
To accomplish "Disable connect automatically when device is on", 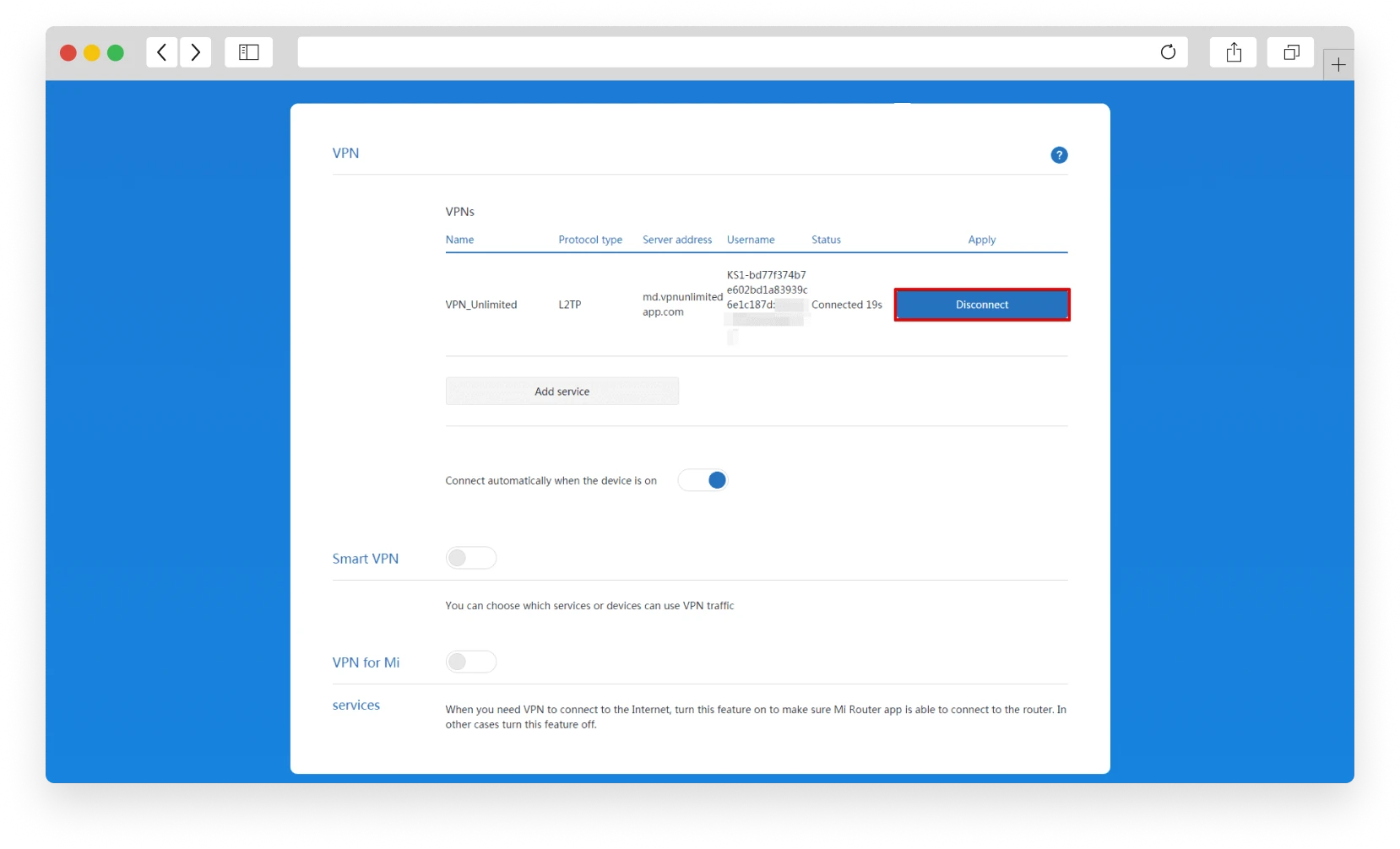I will tap(703, 480).
